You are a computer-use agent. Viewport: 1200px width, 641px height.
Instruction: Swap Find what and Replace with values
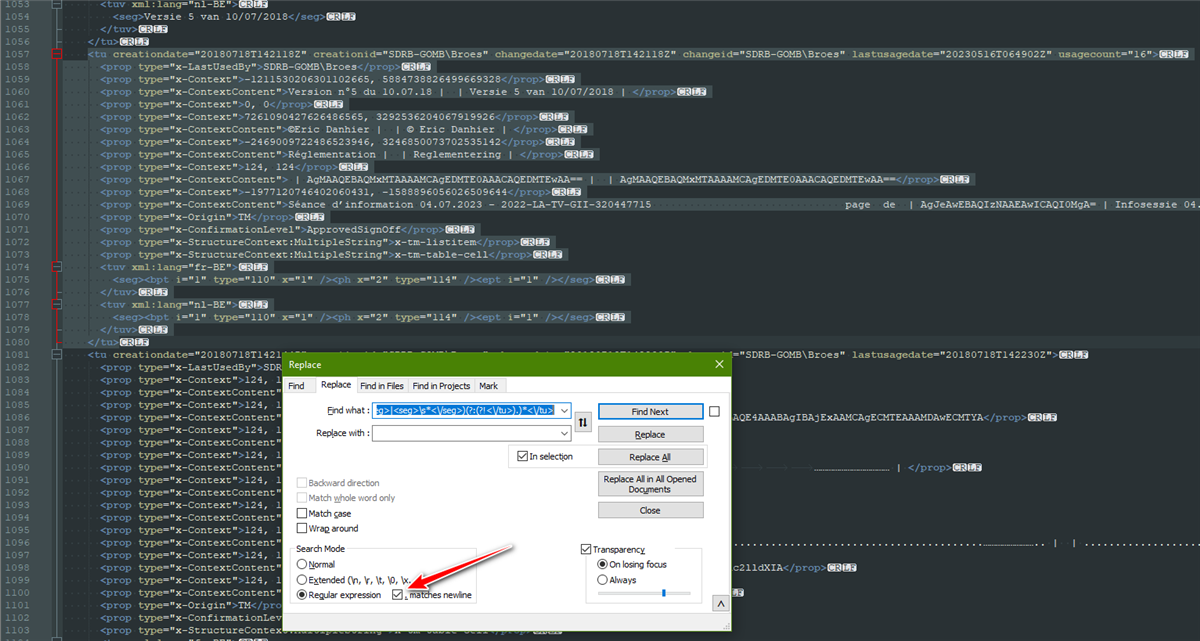[585, 424]
